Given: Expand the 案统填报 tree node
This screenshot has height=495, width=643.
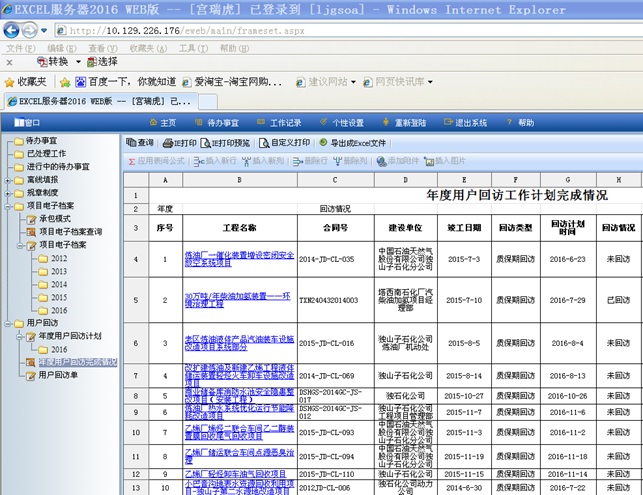Looking at the screenshot, I should coord(8,180).
